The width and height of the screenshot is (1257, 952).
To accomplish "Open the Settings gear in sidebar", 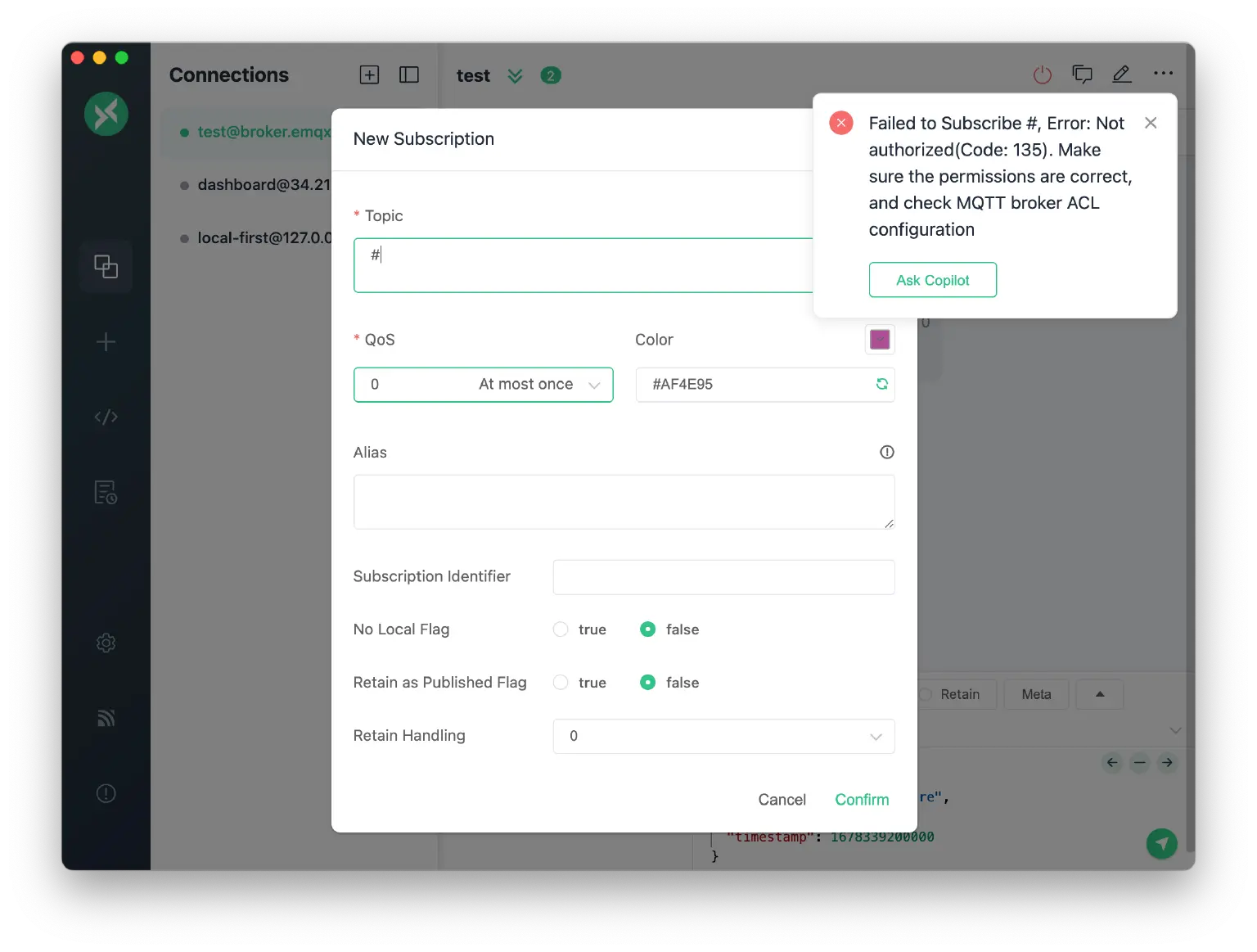I will click(106, 643).
